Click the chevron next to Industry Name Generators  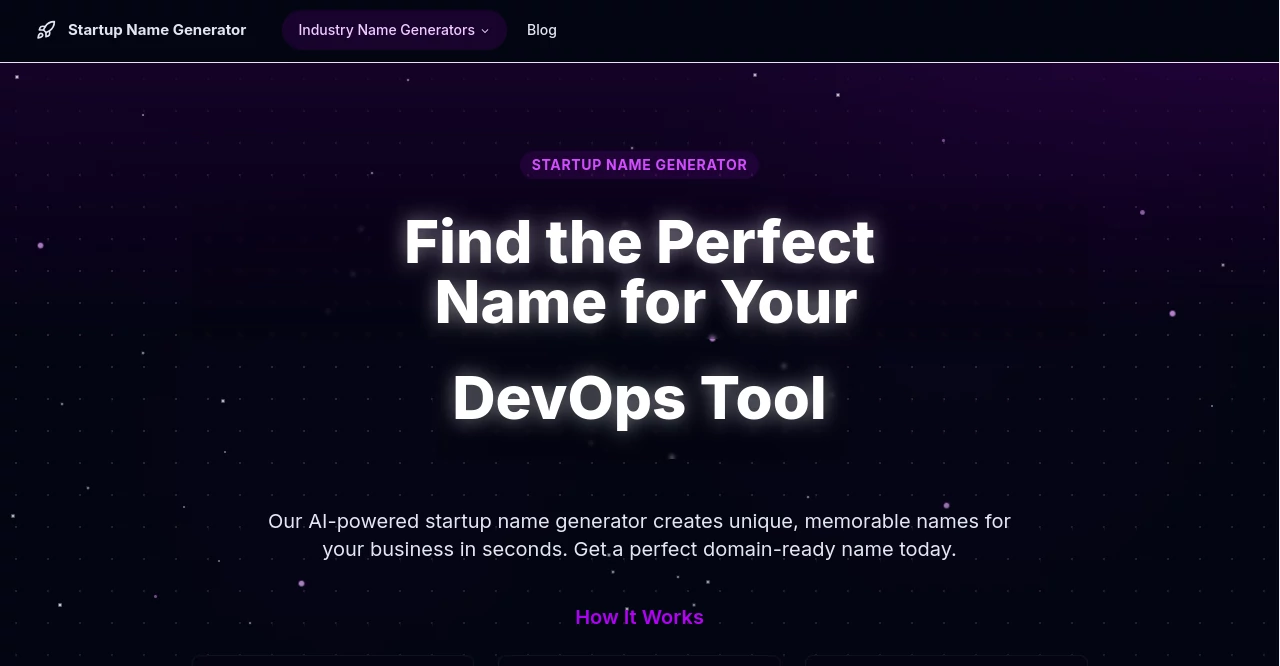tap(485, 31)
